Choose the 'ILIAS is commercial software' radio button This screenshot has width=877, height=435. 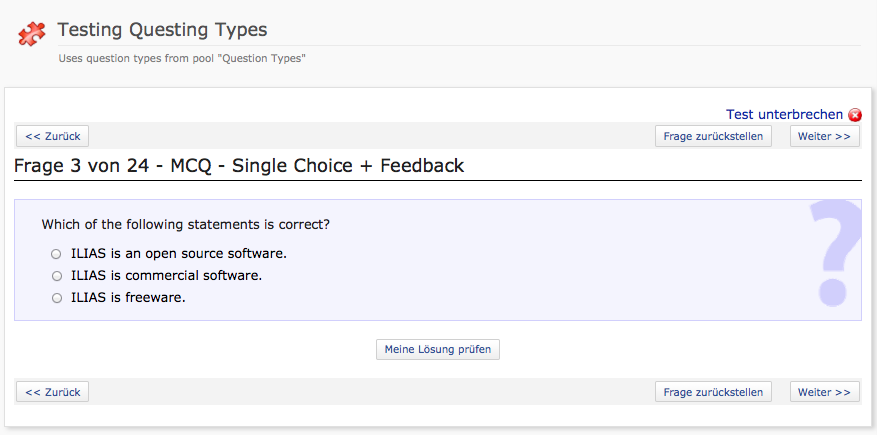tap(57, 276)
